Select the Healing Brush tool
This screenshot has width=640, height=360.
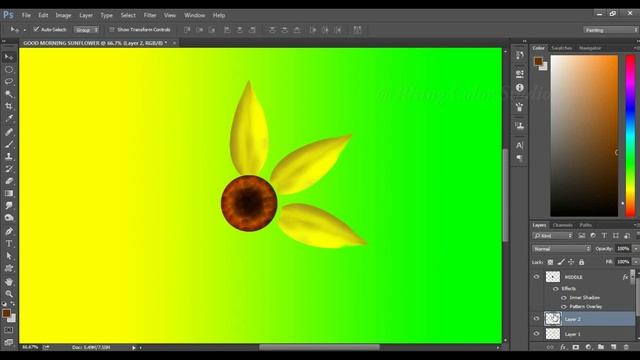tap(9, 132)
